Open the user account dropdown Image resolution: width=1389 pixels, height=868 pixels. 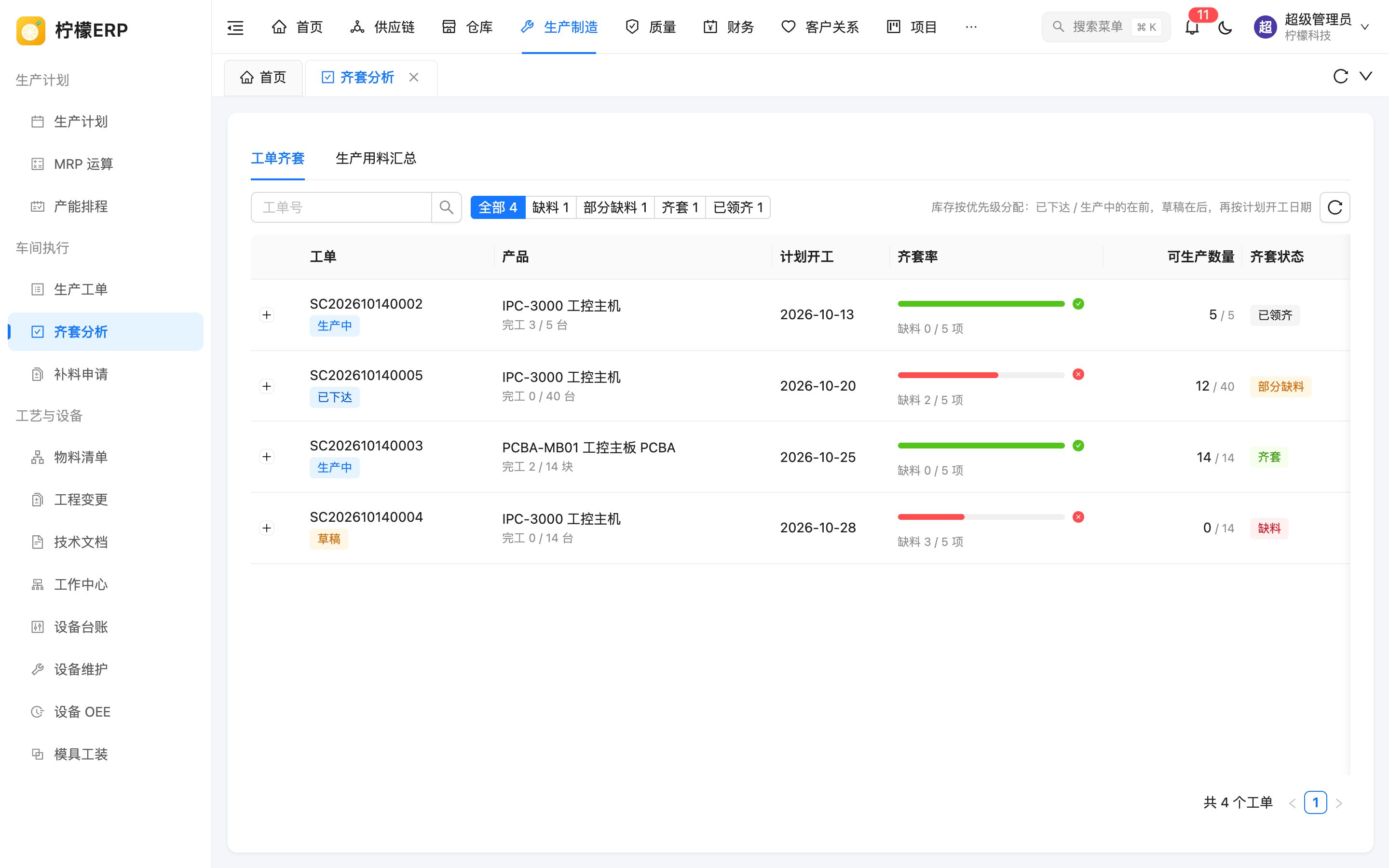point(1312,27)
